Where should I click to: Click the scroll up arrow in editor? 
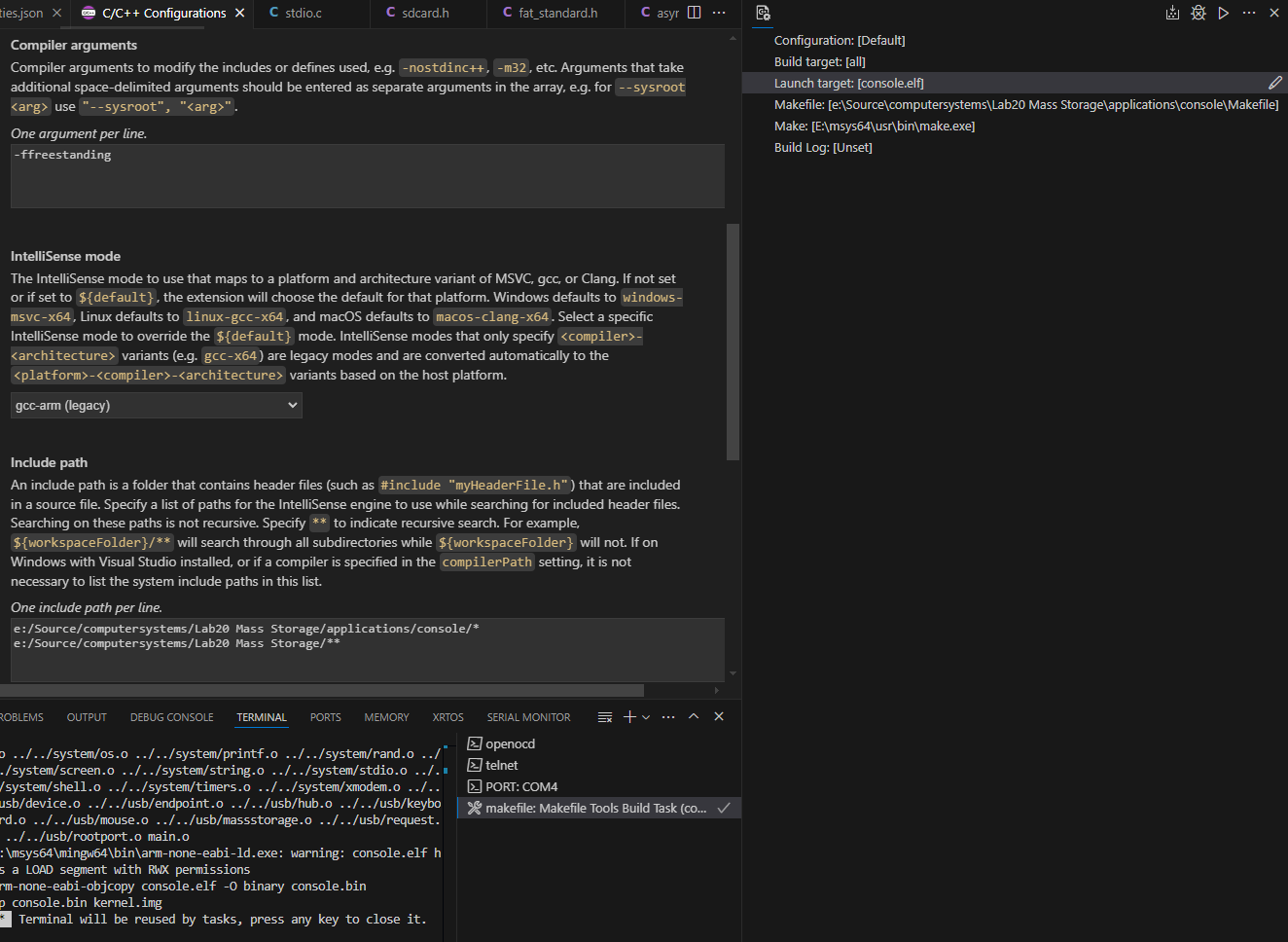[733, 37]
